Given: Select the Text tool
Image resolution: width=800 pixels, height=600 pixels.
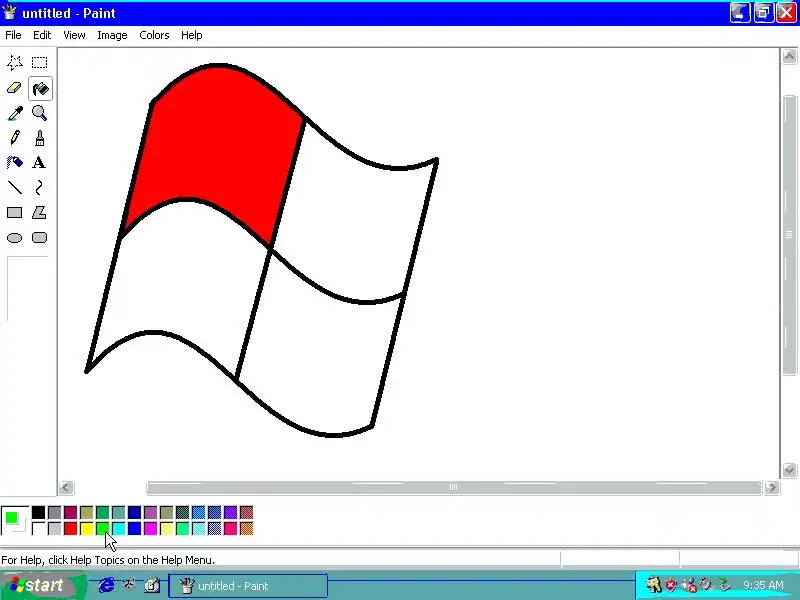Looking at the screenshot, I should [x=39, y=163].
